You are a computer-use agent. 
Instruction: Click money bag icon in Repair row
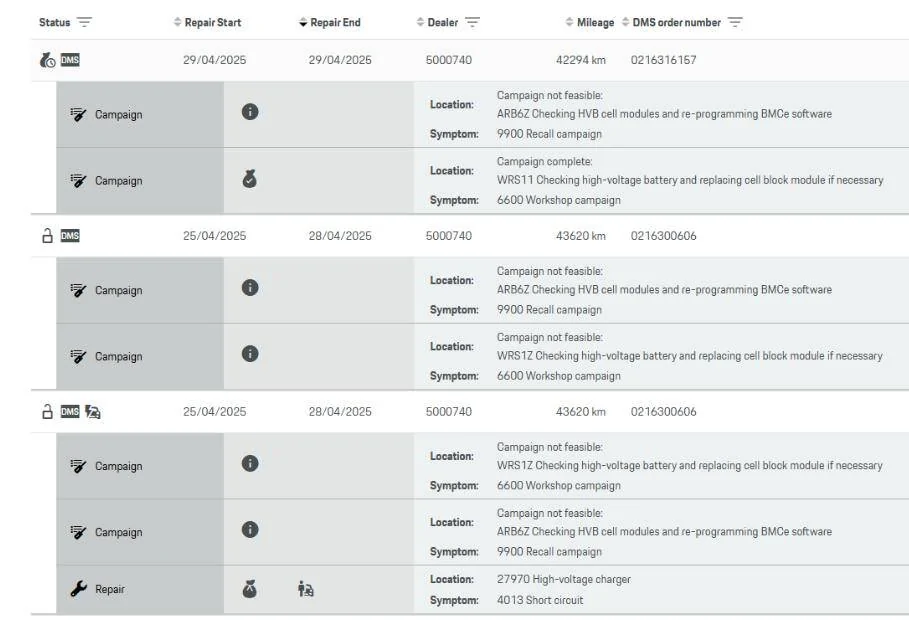250,589
